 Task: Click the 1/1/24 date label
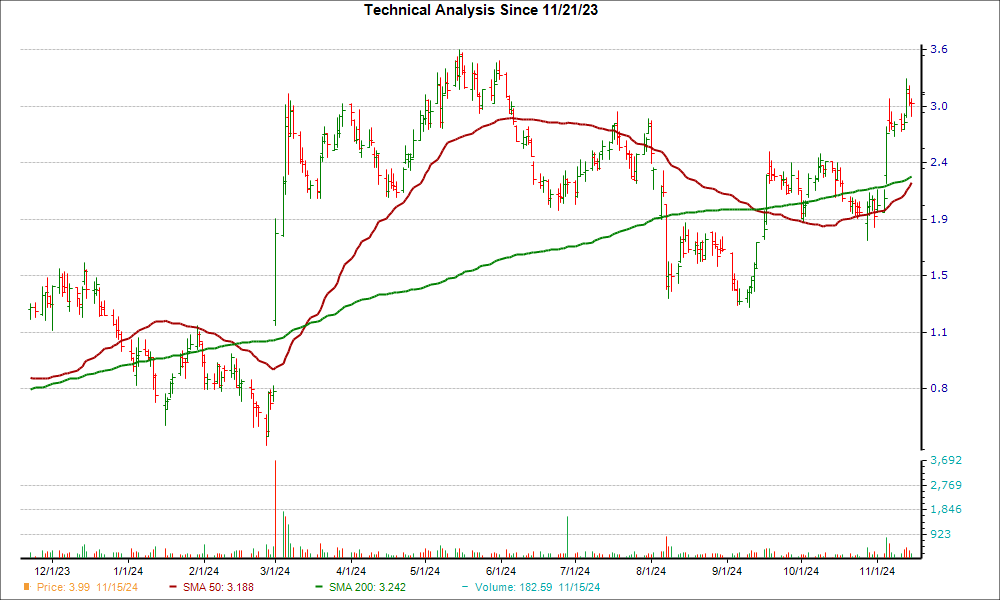point(127,571)
